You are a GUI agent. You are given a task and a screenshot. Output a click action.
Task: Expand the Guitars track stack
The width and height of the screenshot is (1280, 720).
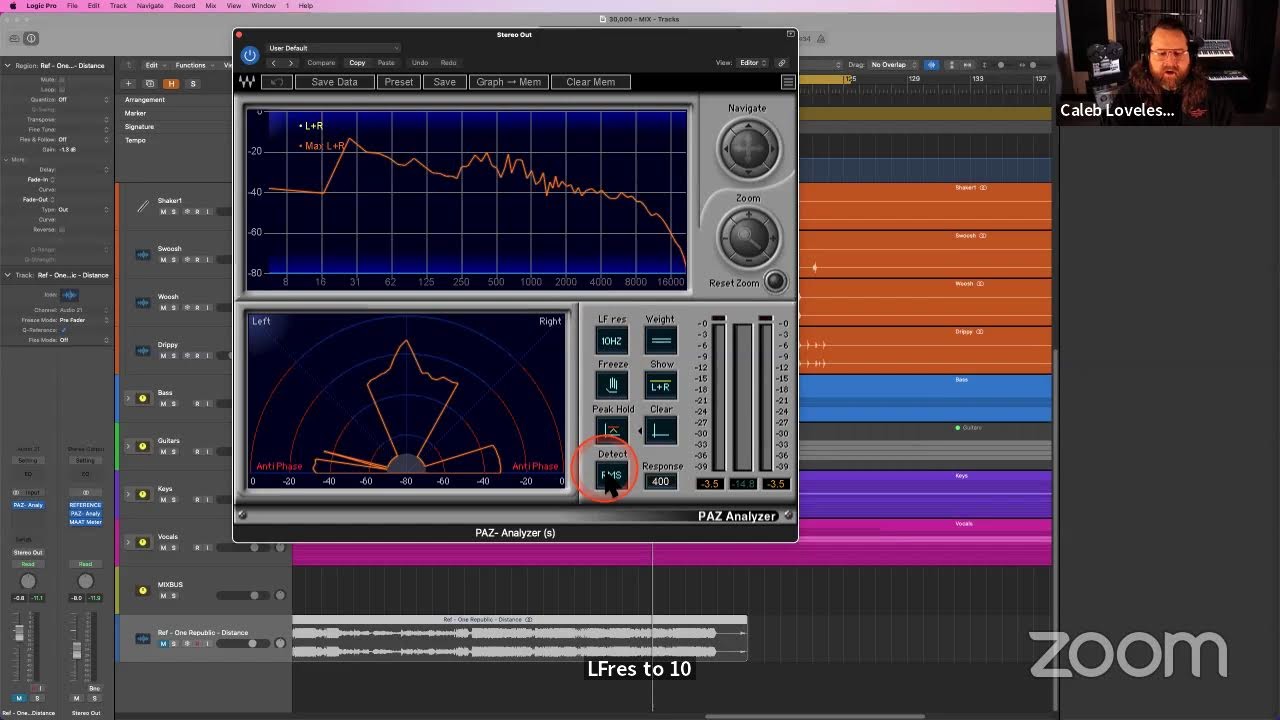click(127, 447)
